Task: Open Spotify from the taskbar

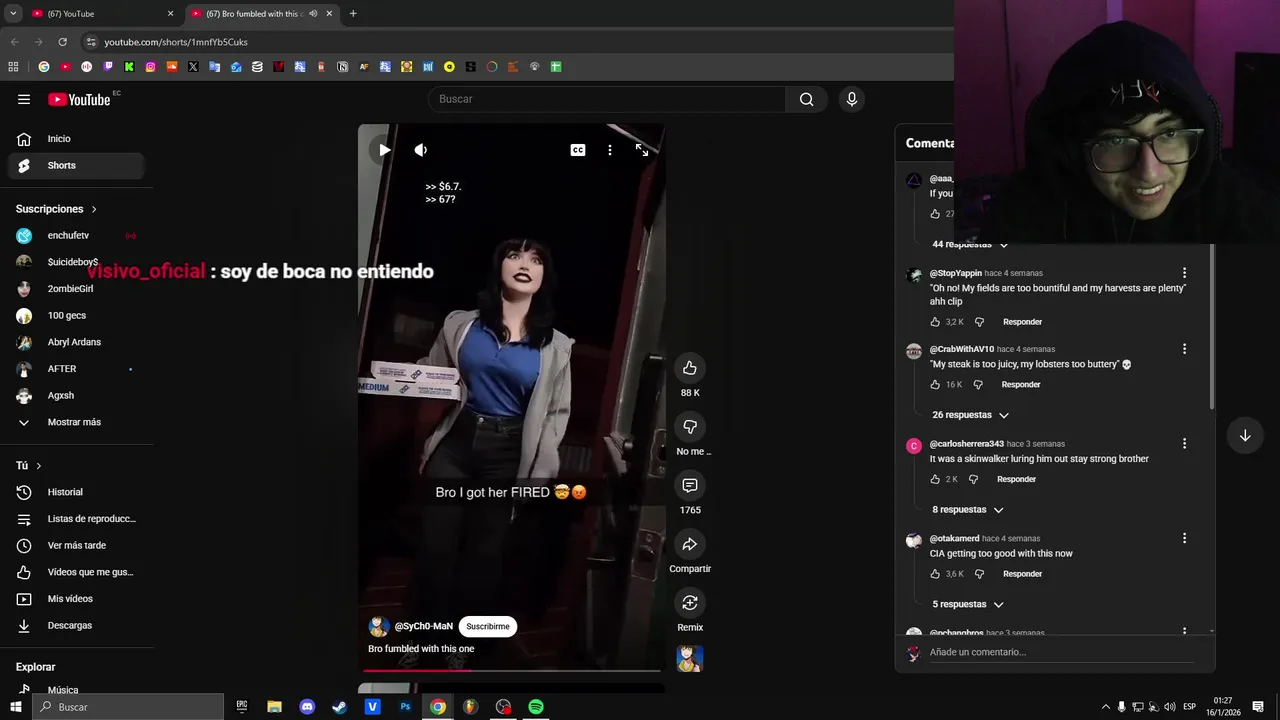Action: pyautogui.click(x=536, y=707)
